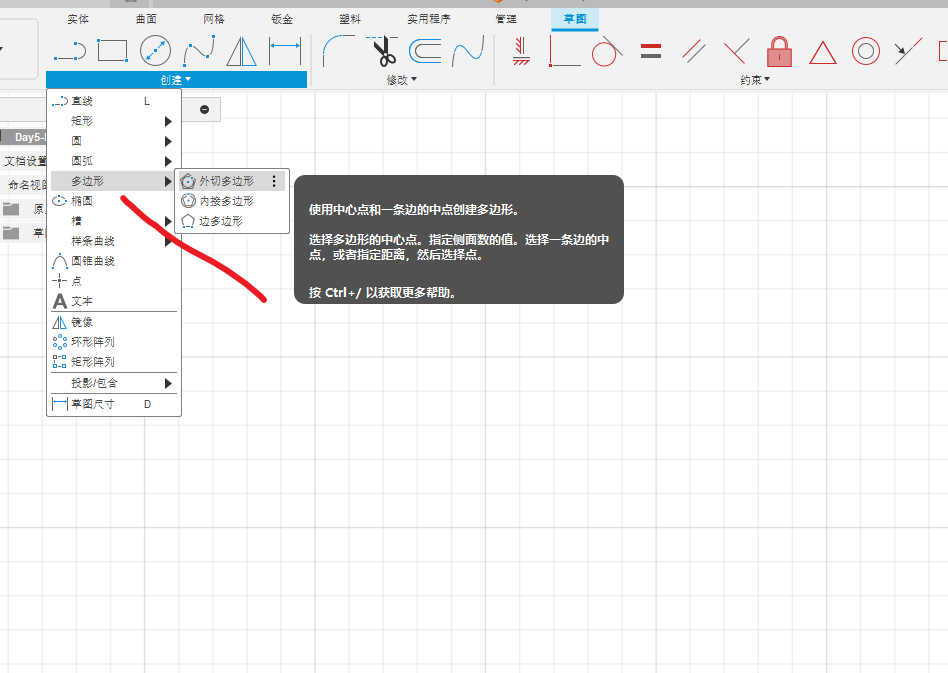The width and height of the screenshot is (948, 673).
Task: Select the Parallel constraint icon
Action: 694,51
